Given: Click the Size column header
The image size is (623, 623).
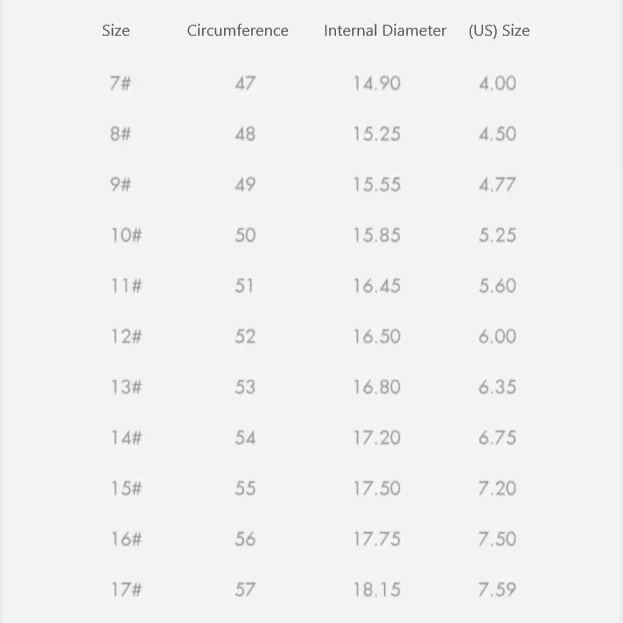Looking at the screenshot, I should click(x=116, y=31).
